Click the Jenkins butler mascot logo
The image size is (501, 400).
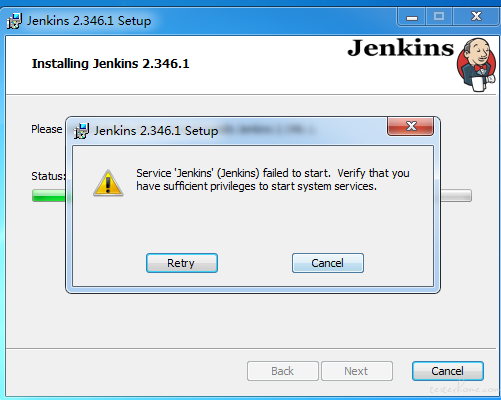point(476,64)
